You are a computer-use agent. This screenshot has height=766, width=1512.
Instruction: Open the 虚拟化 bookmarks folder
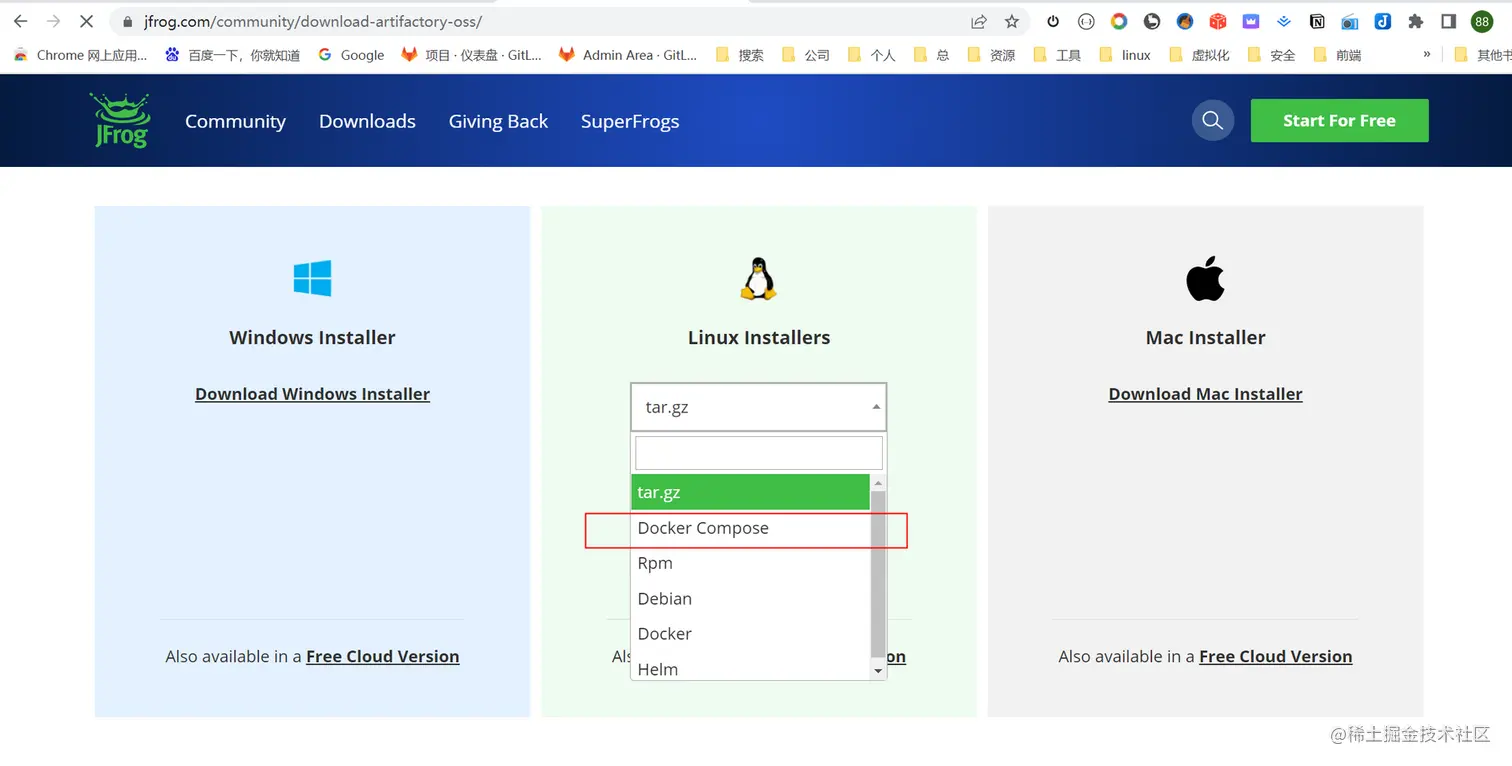pos(1198,55)
